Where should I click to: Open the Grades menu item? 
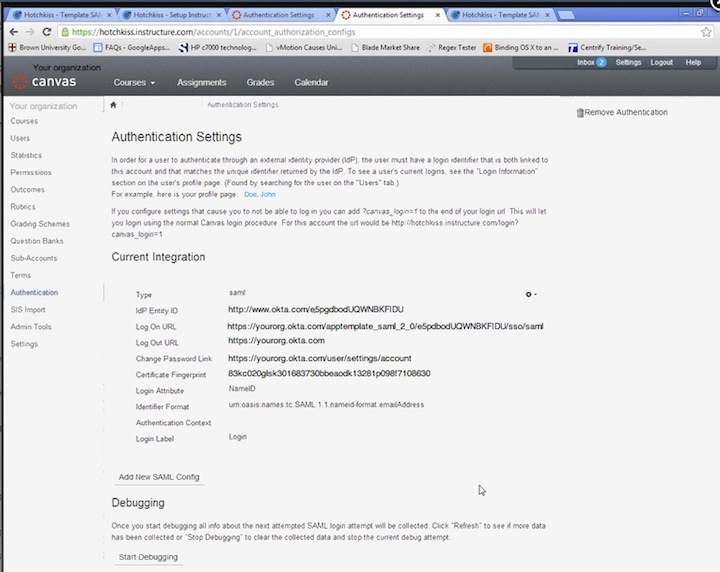tap(260, 83)
